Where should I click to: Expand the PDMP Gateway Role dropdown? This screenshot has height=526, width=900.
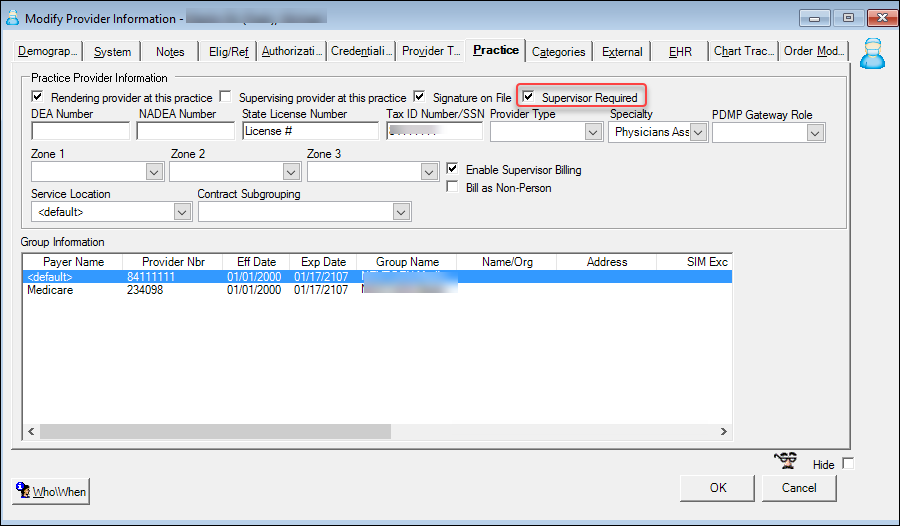815,133
